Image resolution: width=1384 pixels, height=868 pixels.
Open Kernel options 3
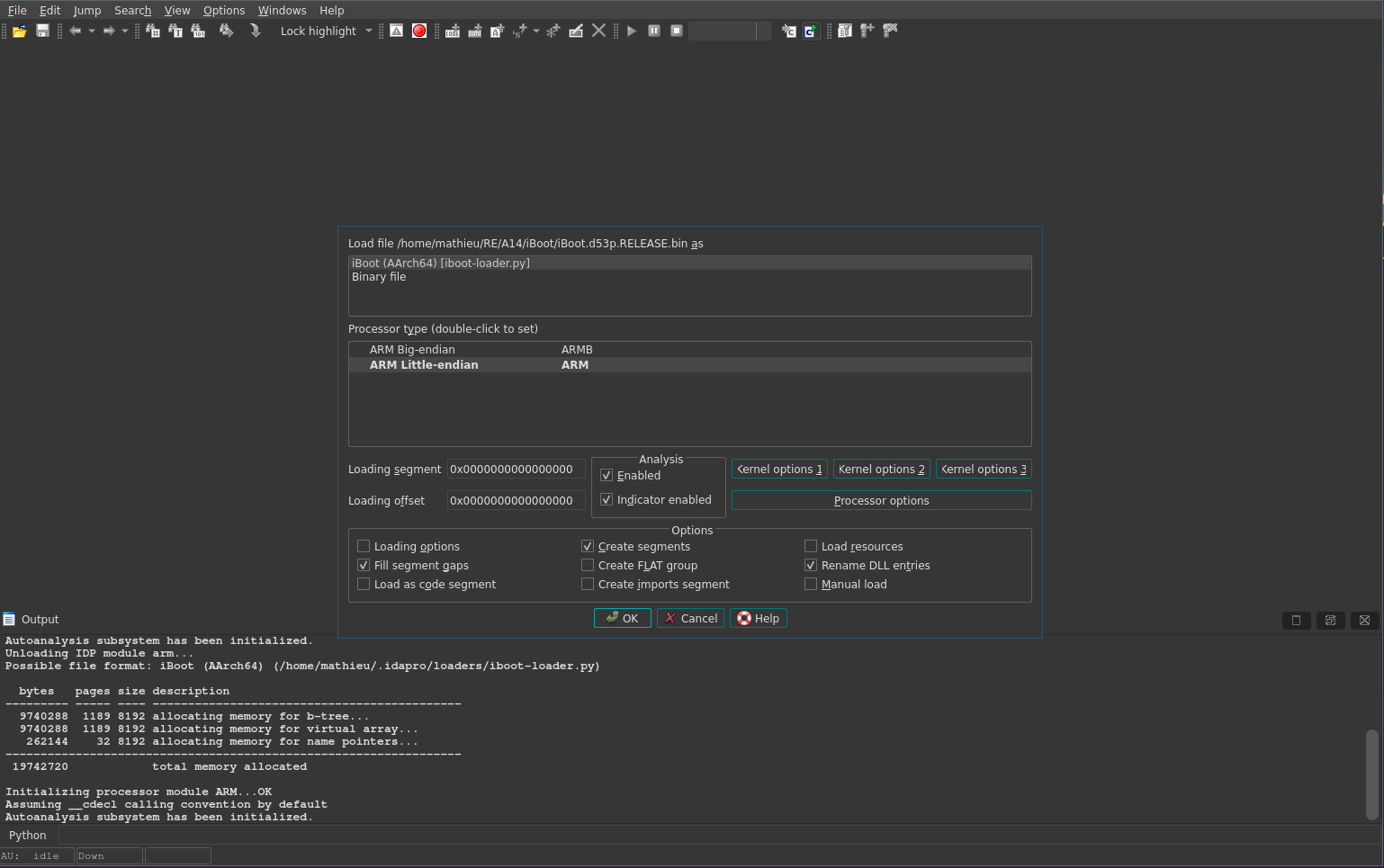coord(984,469)
